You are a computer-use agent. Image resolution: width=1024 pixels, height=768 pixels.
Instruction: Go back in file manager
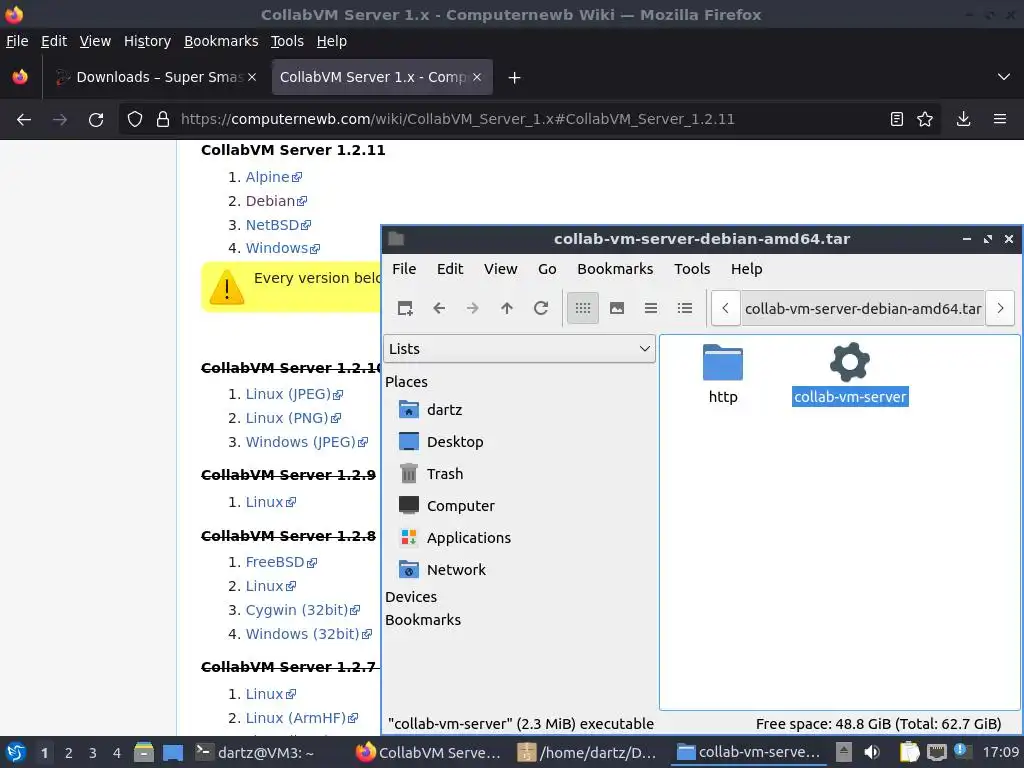[x=439, y=308]
